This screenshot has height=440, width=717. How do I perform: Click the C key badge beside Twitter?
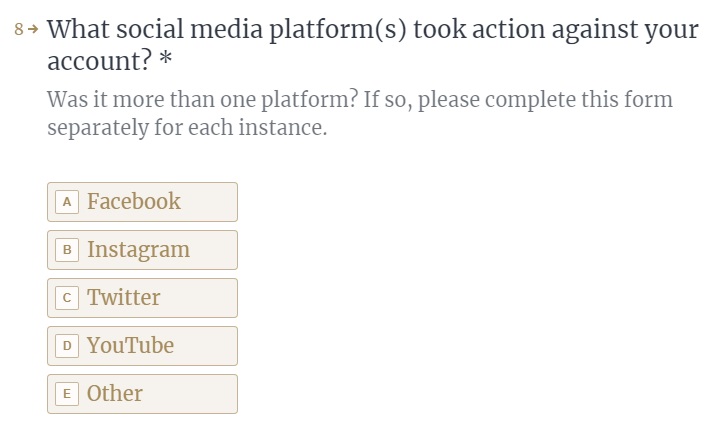point(67,298)
